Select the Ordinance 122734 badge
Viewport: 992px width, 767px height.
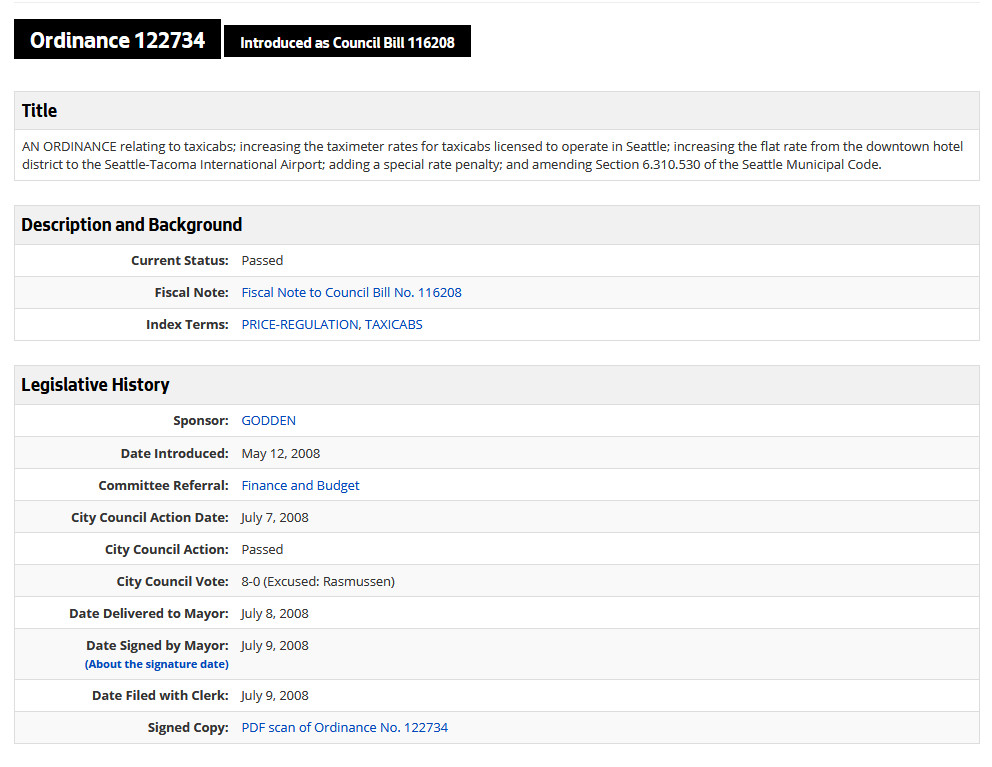(x=116, y=39)
